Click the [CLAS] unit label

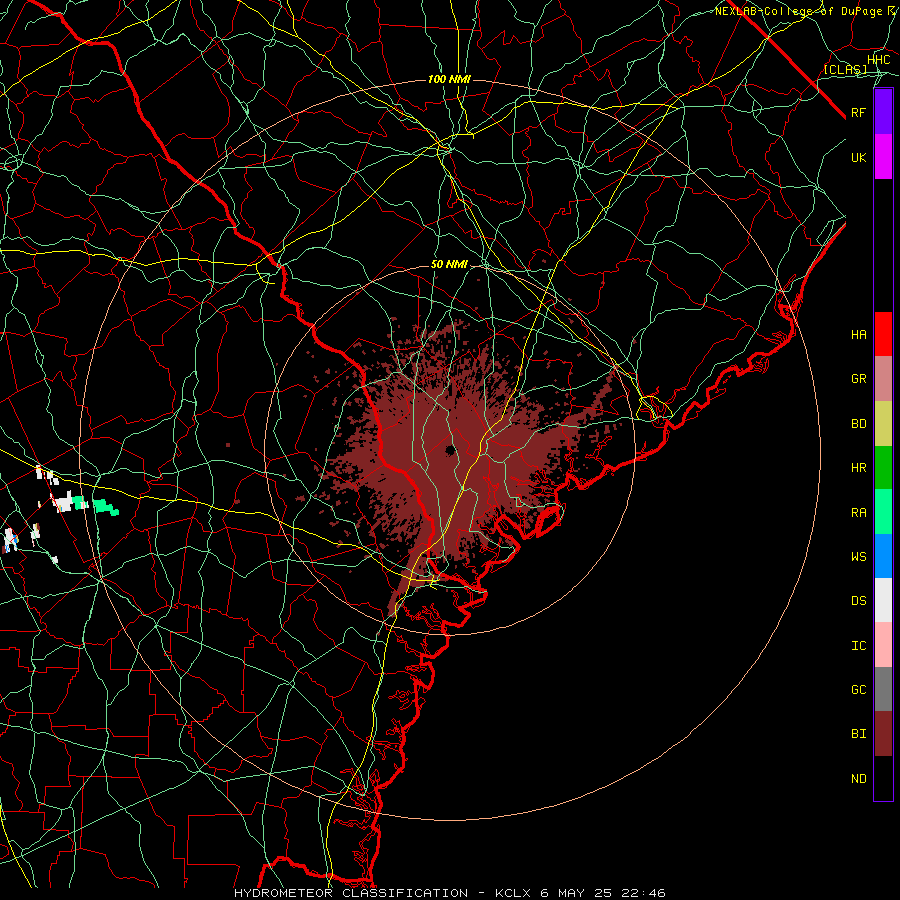coord(845,69)
